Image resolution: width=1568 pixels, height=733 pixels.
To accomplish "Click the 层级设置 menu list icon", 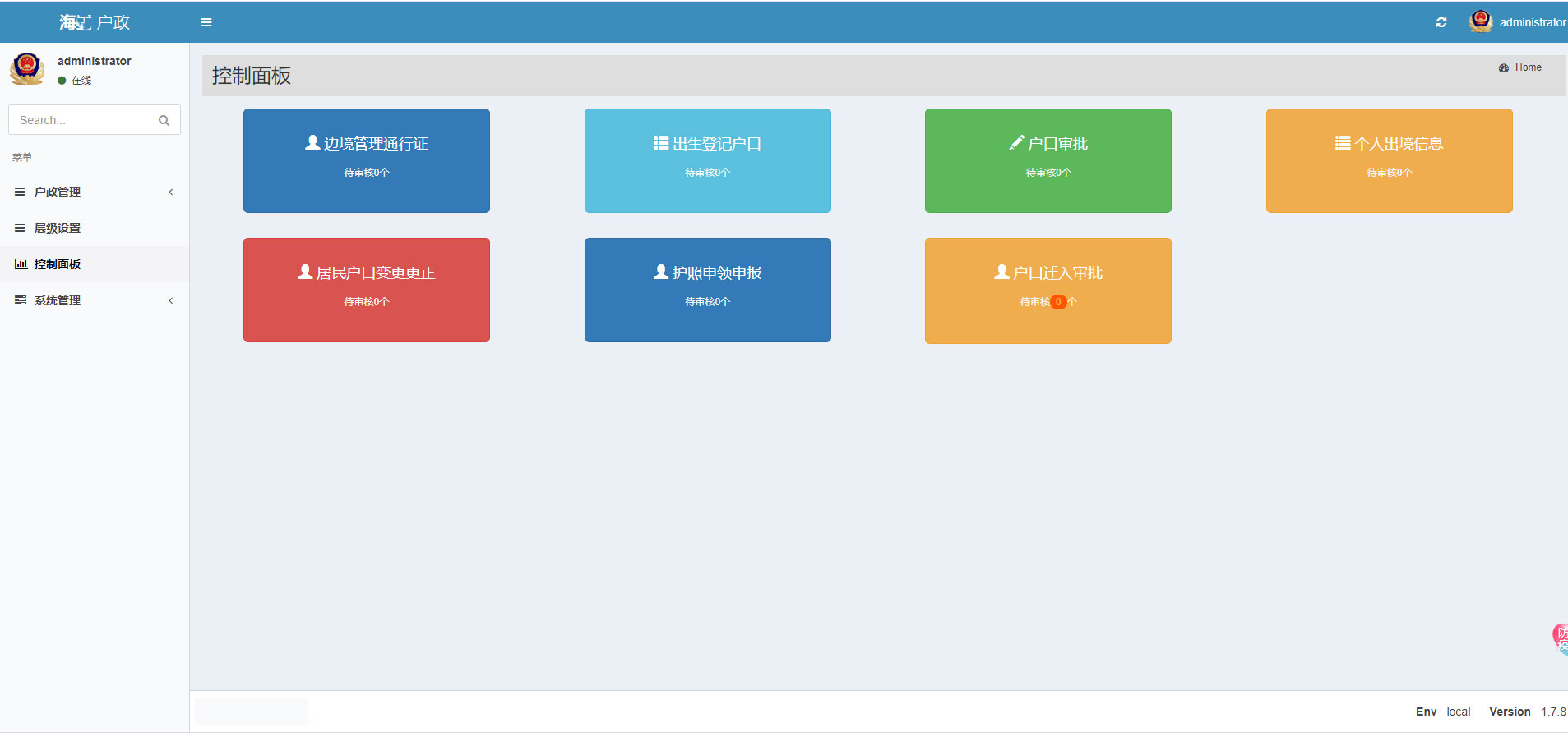I will pyautogui.click(x=20, y=228).
